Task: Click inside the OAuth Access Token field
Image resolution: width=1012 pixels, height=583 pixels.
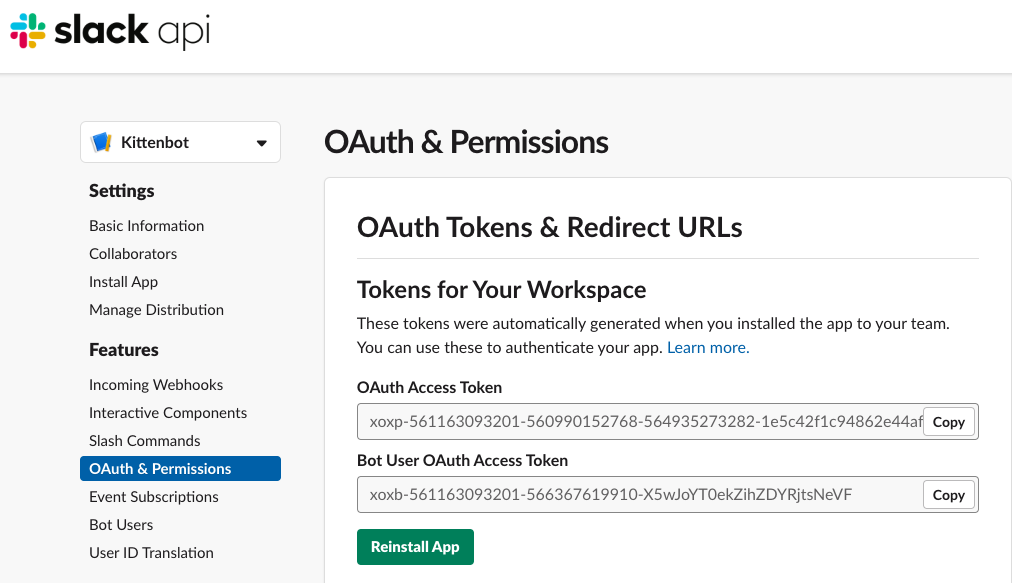Action: tap(640, 422)
